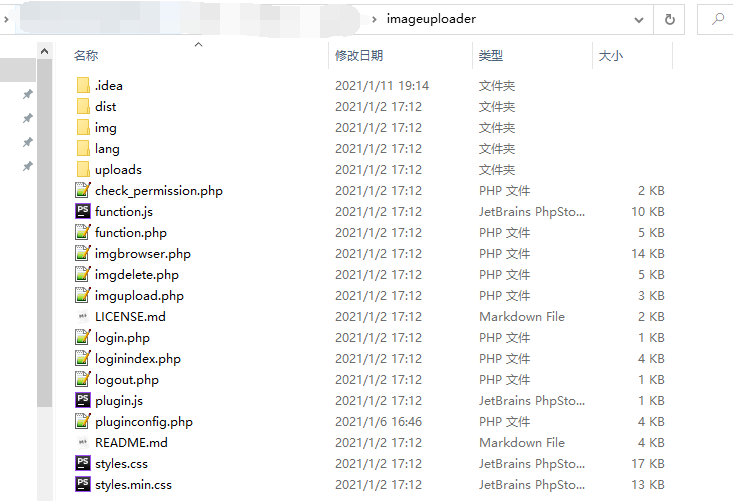Click the LICENSE.md markdown icon
The height and width of the screenshot is (501, 733).
83,316
